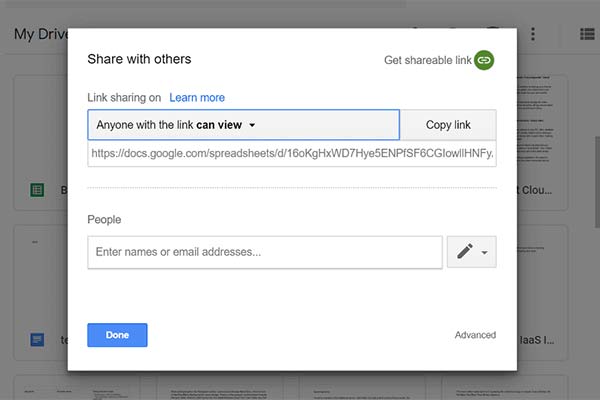The height and width of the screenshot is (400, 600).
Task: Click the pencil edit permission icon
Action: click(464, 252)
